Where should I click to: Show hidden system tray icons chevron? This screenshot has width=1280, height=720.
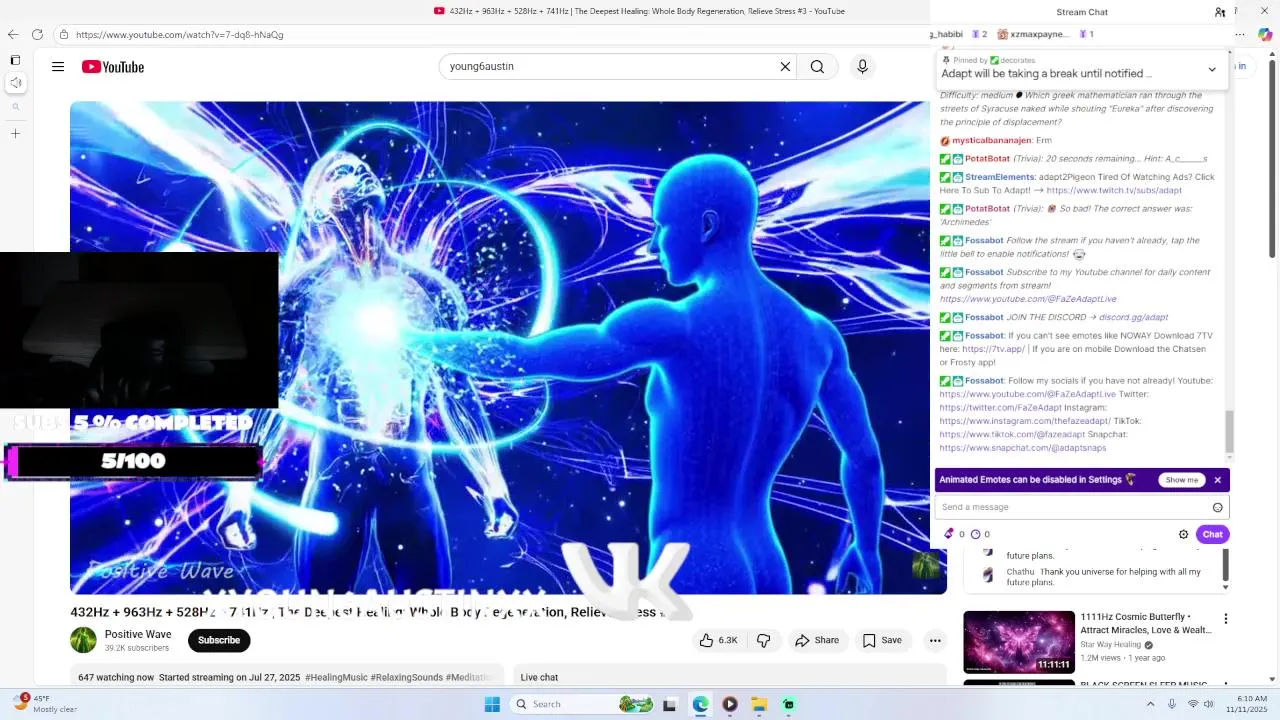1150,704
